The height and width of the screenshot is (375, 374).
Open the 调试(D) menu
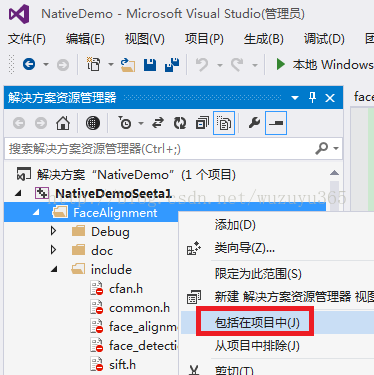pos(324,39)
